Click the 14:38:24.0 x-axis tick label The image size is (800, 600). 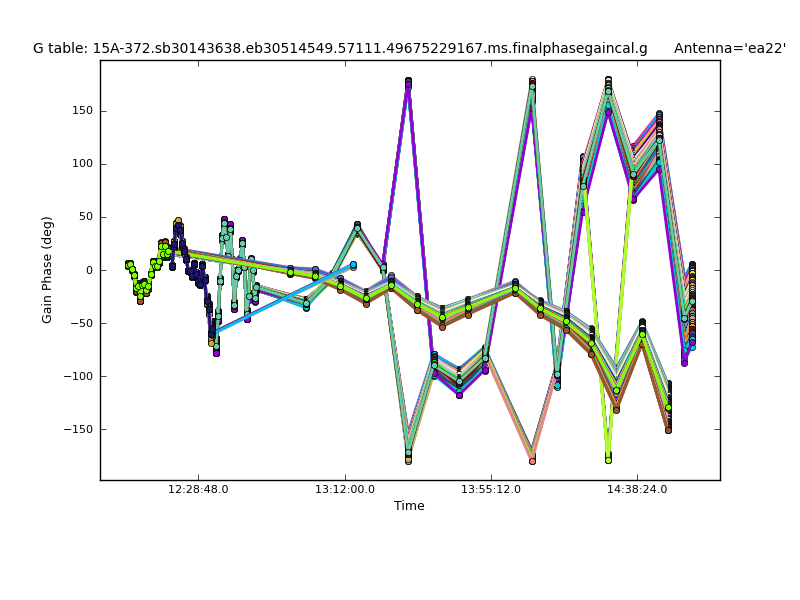click(x=638, y=490)
